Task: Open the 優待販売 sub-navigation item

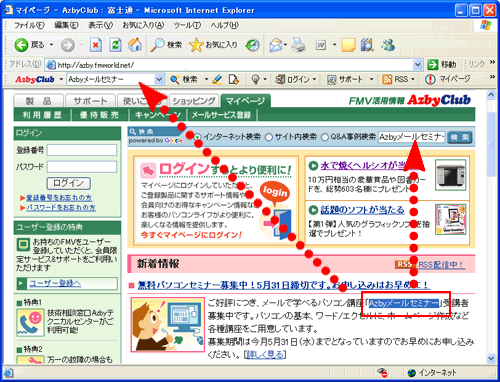Action: pos(99,115)
